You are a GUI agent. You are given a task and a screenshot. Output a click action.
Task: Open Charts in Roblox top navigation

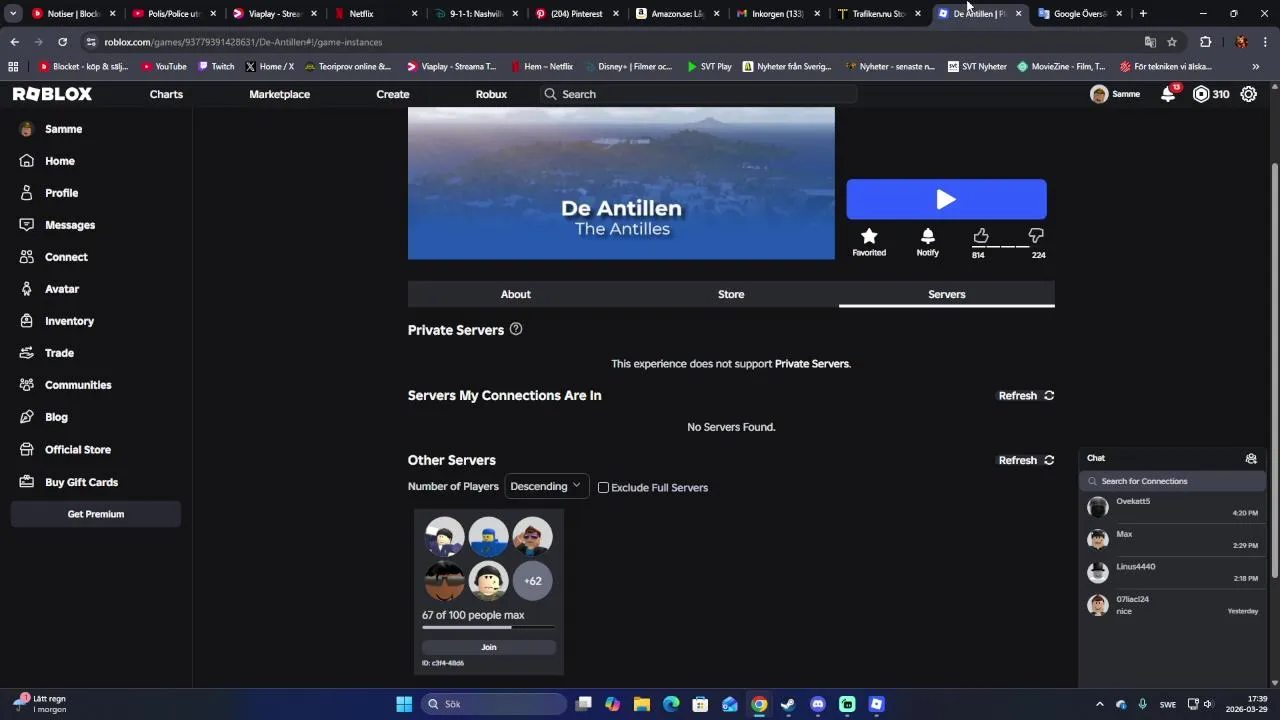tap(166, 94)
